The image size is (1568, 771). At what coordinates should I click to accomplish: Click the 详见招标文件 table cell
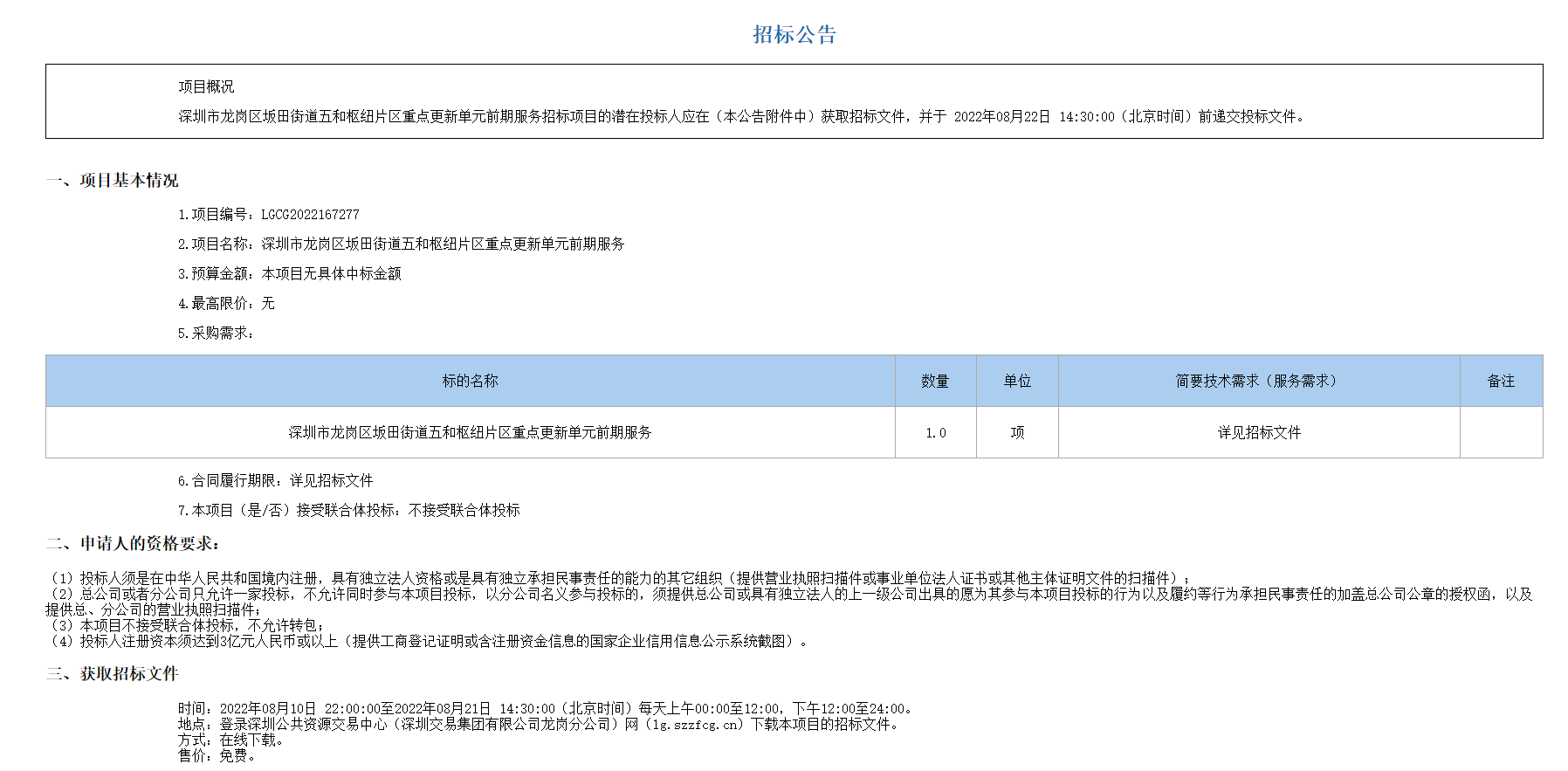click(1258, 432)
